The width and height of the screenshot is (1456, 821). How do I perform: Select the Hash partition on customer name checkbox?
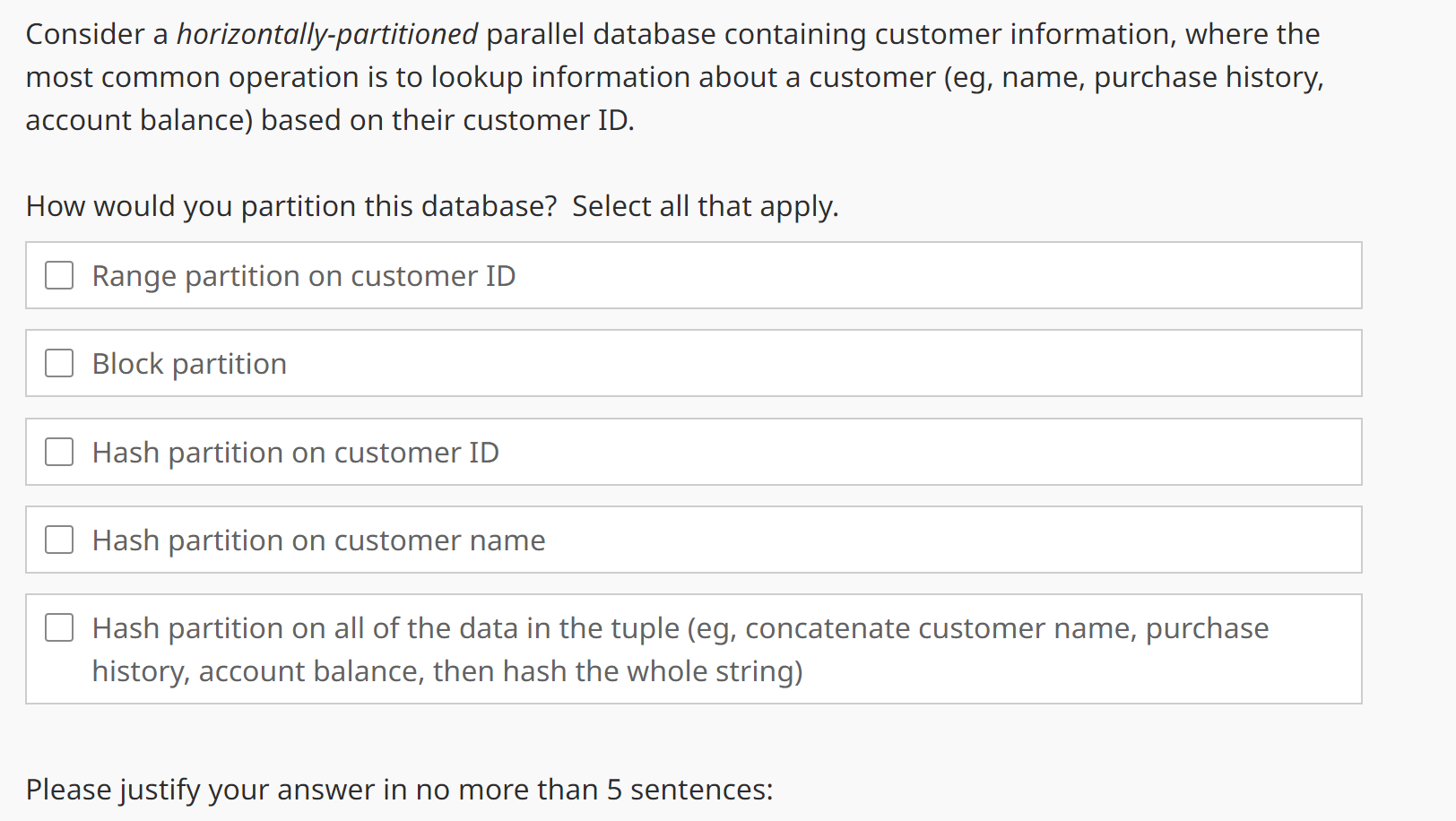point(59,540)
